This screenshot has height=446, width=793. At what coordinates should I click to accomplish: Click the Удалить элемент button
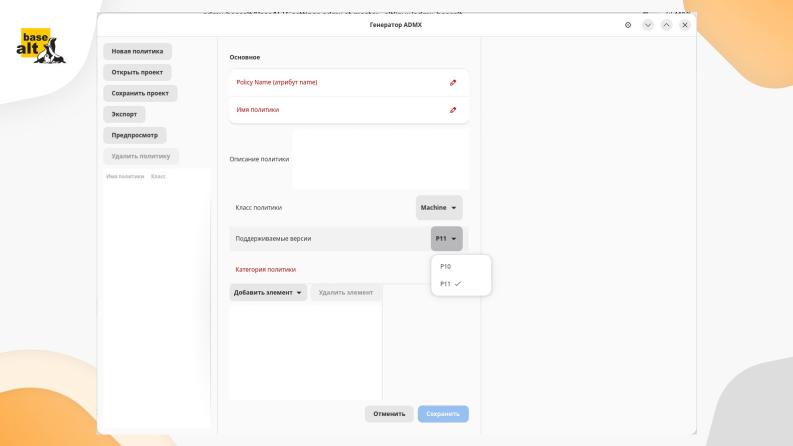click(x=346, y=293)
